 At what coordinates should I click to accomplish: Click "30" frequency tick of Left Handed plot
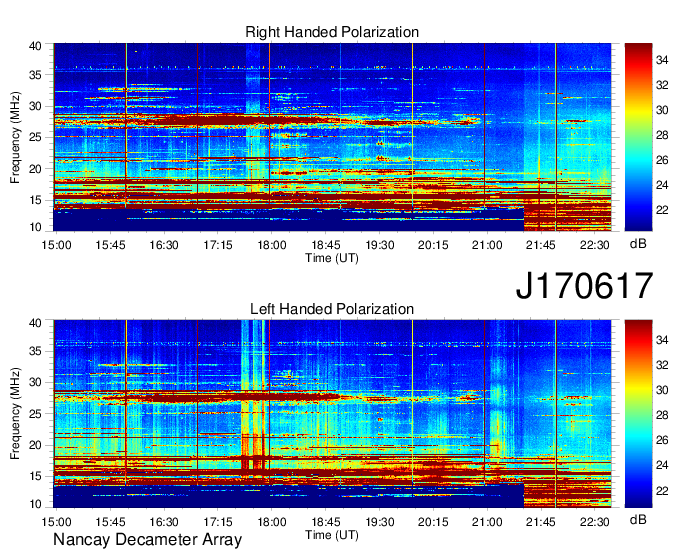pos(36,382)
